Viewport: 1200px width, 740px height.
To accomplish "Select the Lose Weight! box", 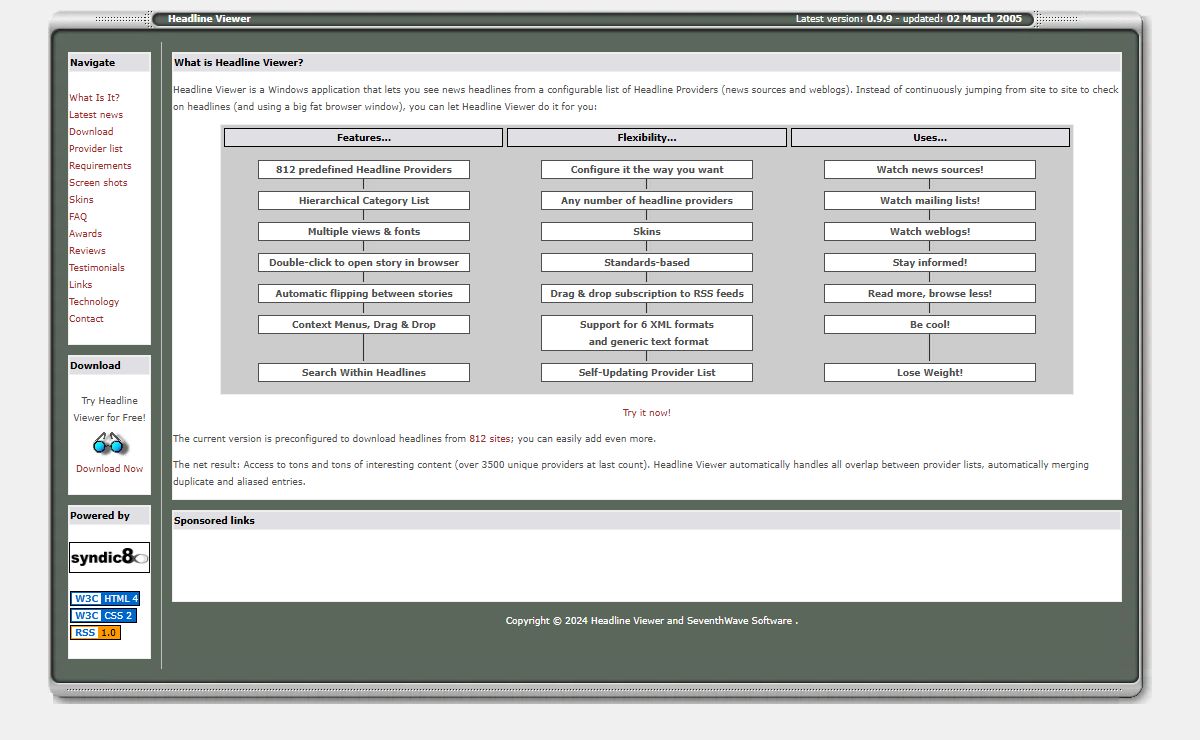I will click(930, 373).
